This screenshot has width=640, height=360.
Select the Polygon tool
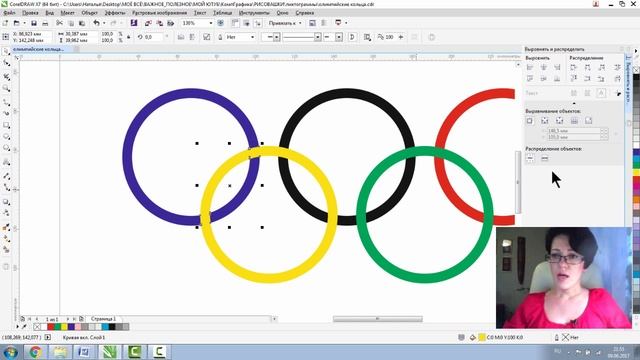tap(6, 148)
